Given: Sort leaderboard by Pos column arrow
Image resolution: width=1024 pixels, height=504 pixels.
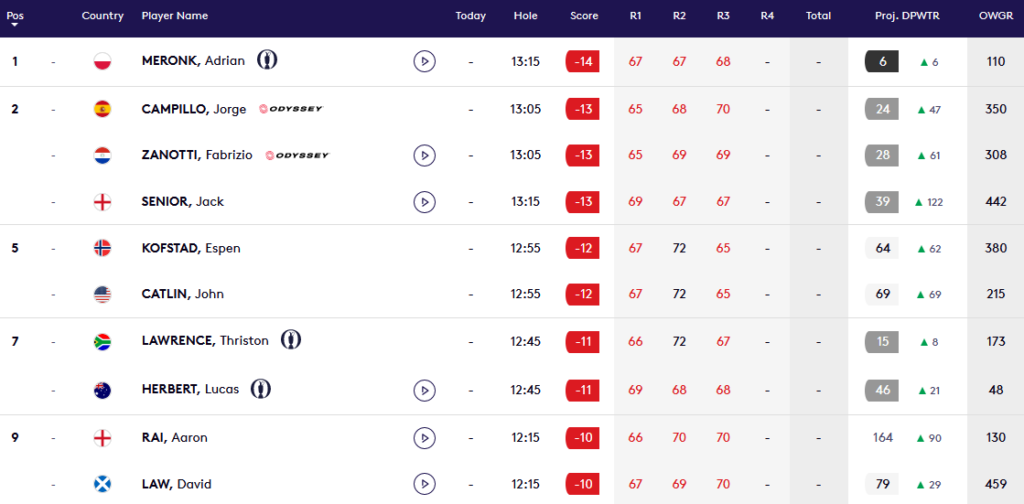Looking at the screenshot, I should [15, 24].
